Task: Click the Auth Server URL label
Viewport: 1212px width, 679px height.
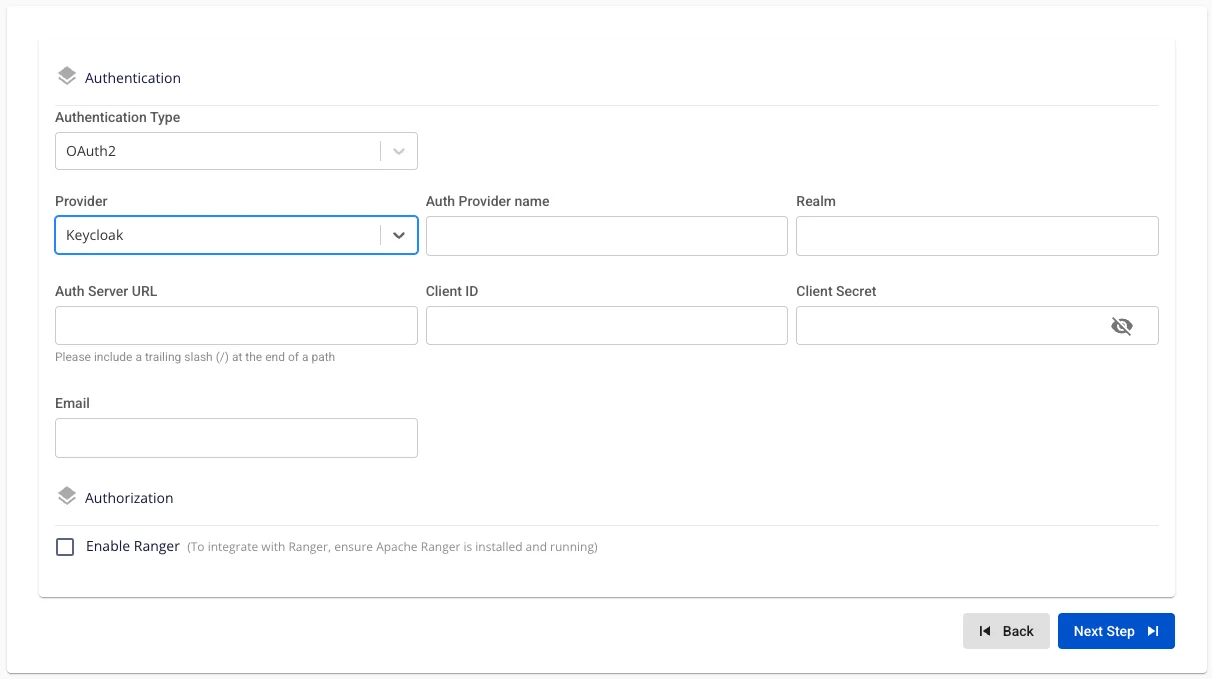Action: point(106,291)
